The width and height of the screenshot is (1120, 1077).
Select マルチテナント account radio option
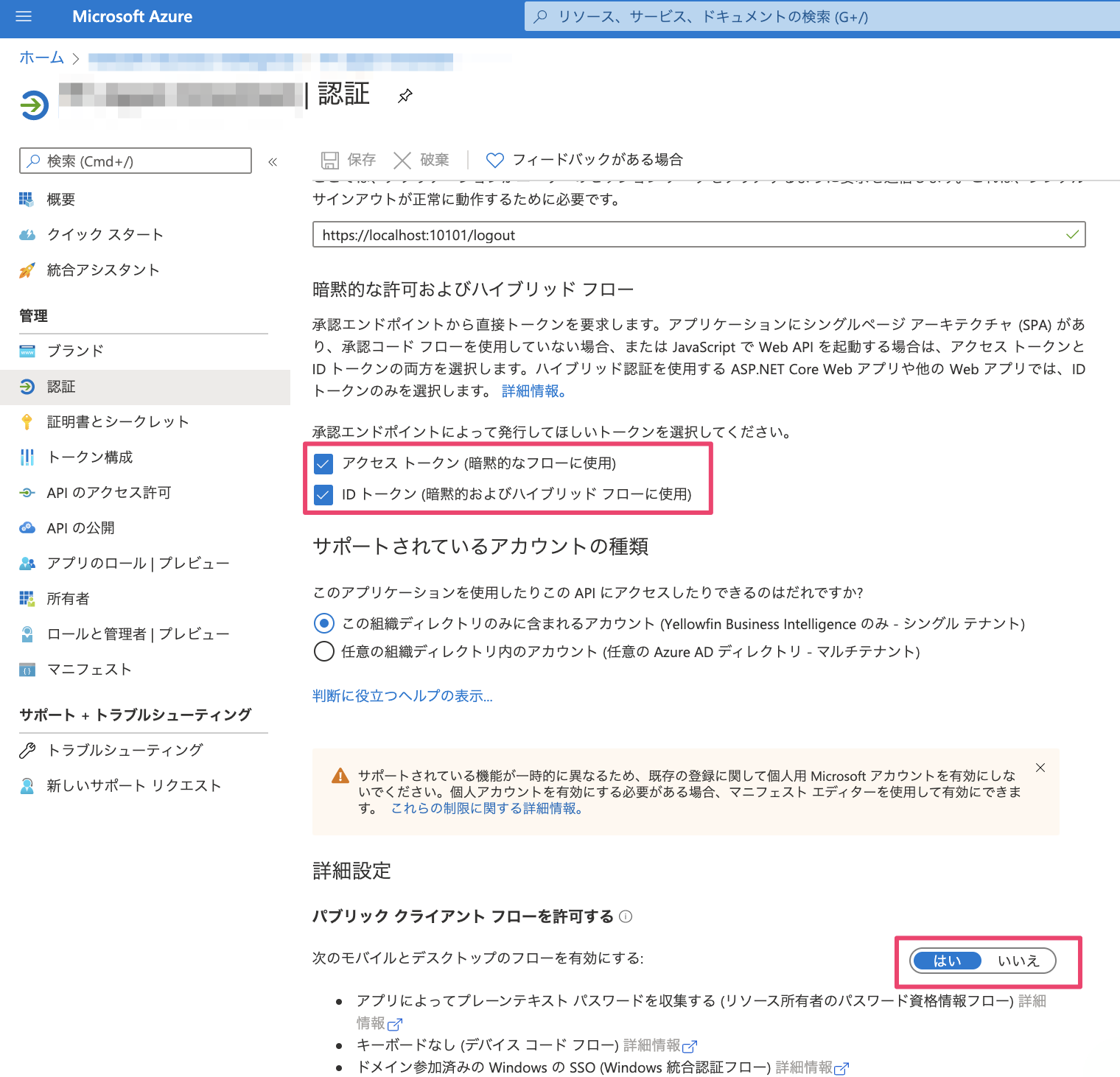(x=324, y=652)
